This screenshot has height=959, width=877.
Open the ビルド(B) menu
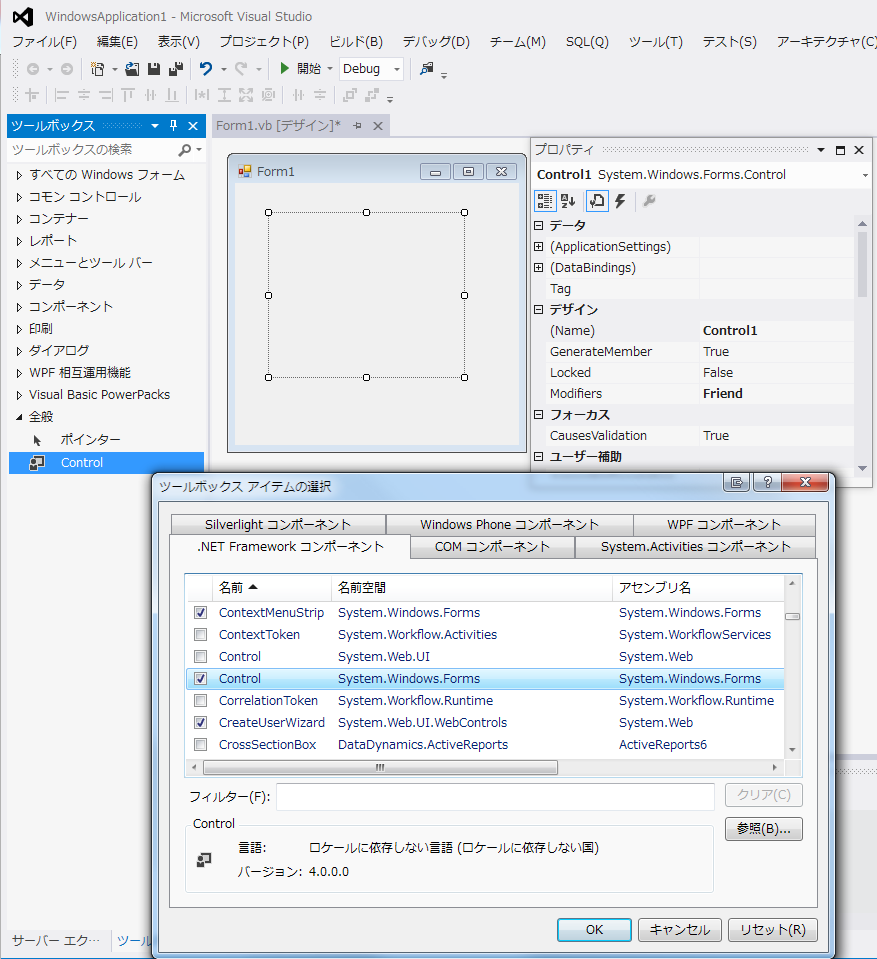click(356, 42)
